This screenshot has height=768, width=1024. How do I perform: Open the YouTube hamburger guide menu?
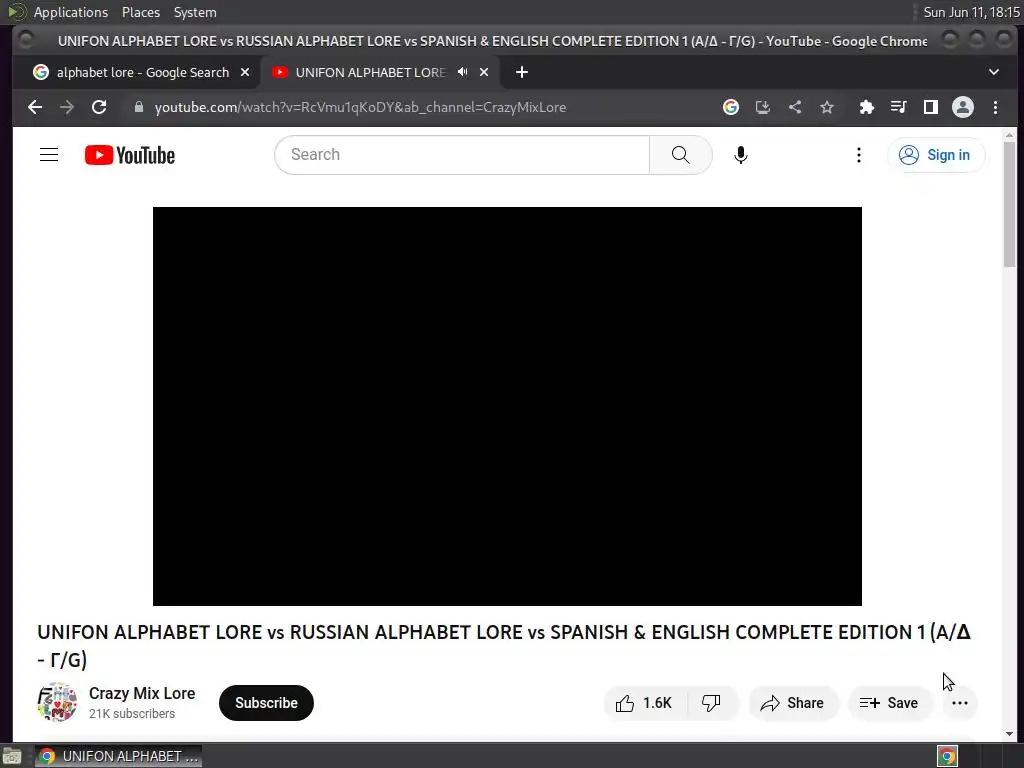point(49,155)
